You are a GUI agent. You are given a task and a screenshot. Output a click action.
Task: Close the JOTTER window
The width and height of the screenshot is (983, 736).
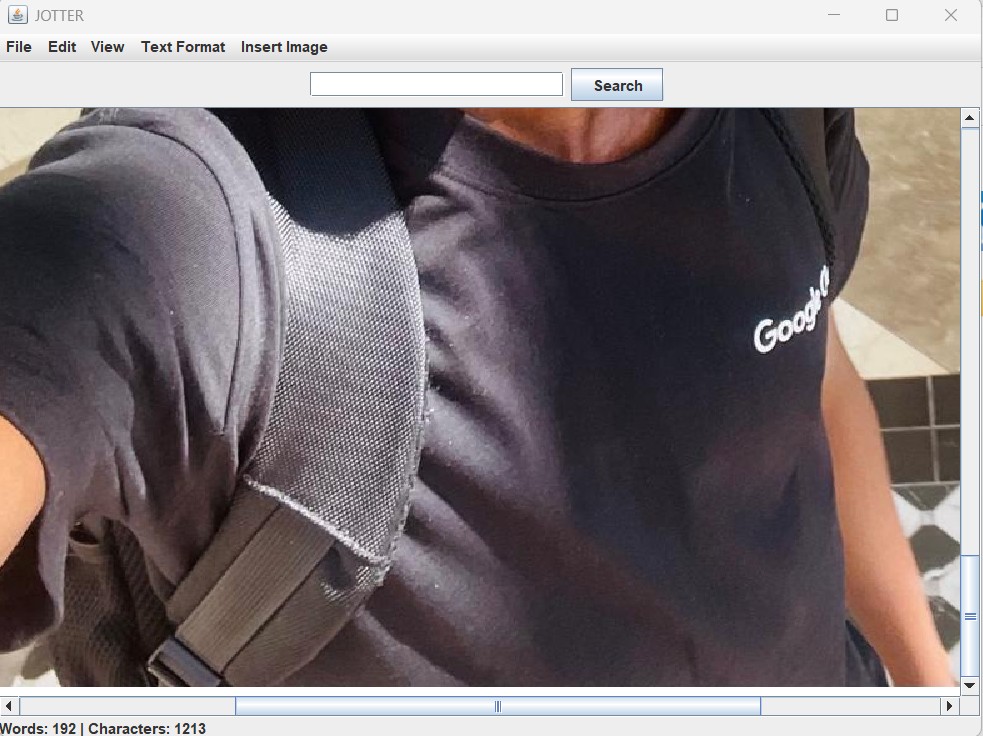tap(951, 15)
